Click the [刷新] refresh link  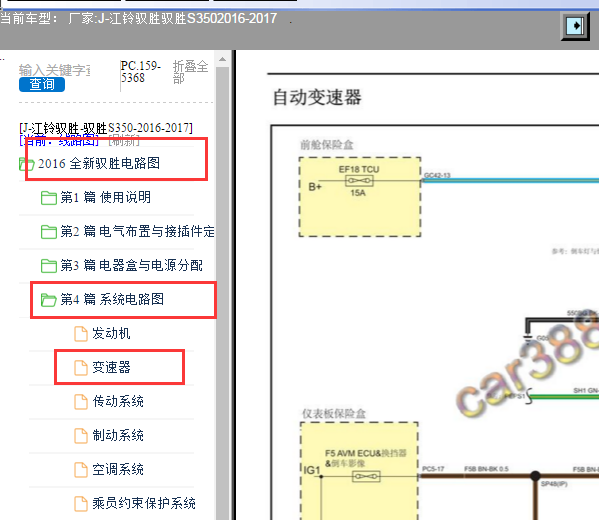124,141
